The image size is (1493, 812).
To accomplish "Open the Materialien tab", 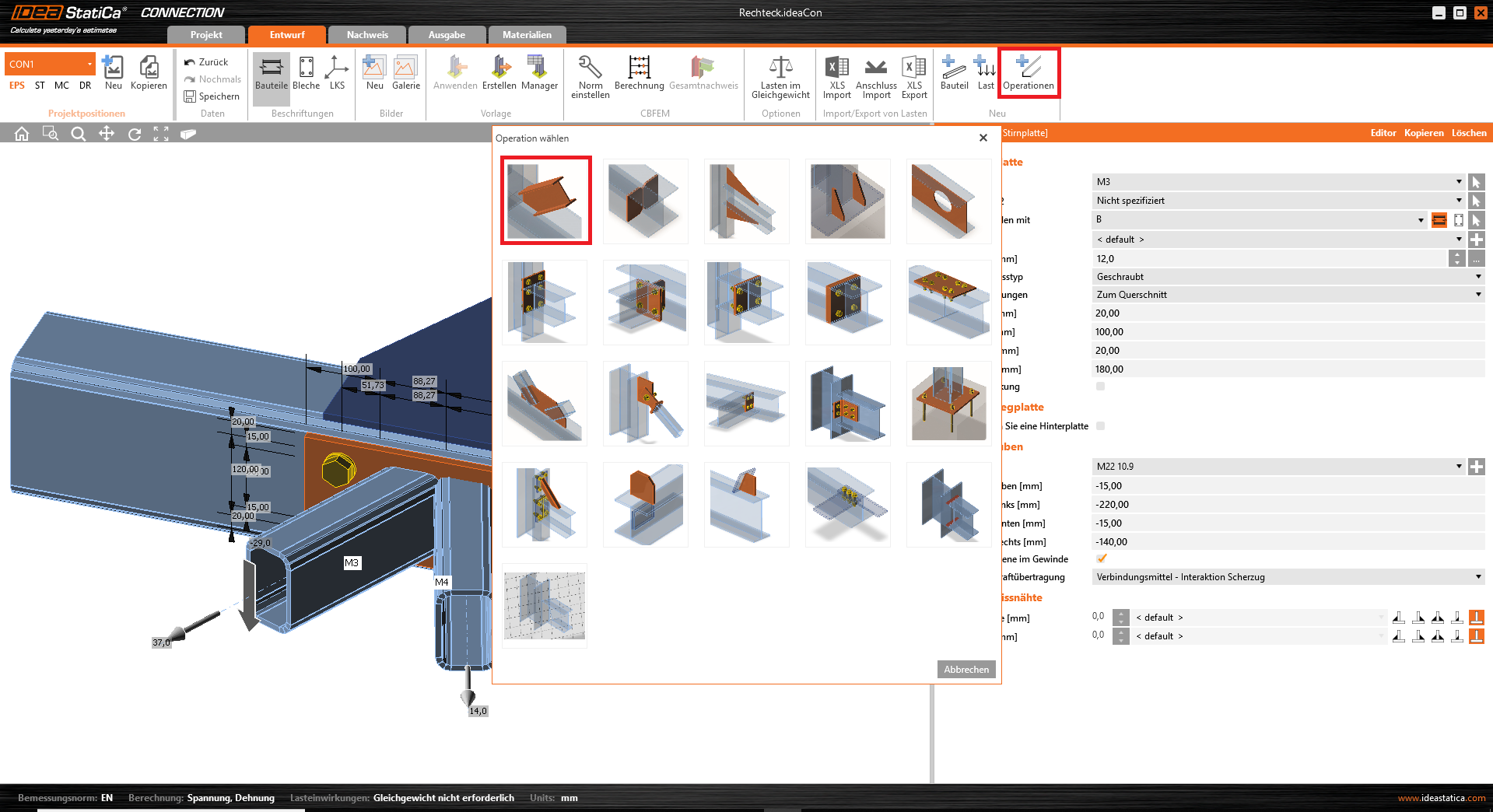I will pos(527,35).
